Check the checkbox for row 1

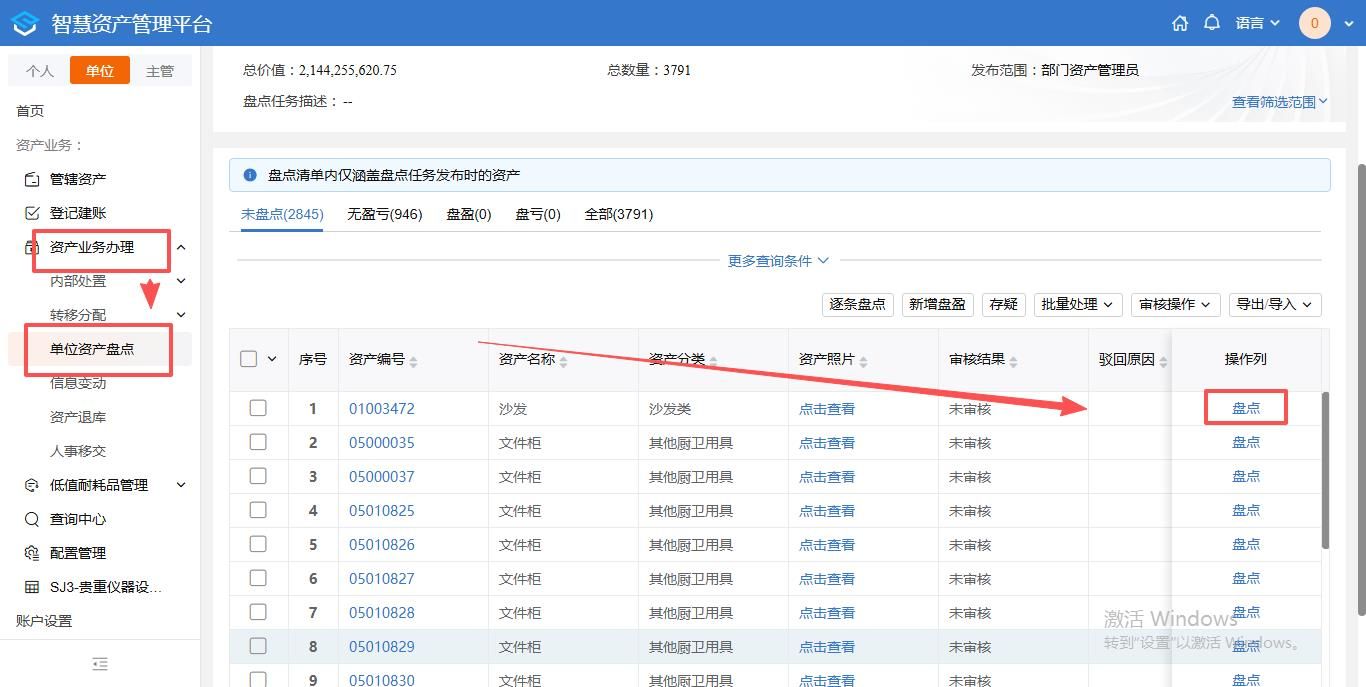258,408
